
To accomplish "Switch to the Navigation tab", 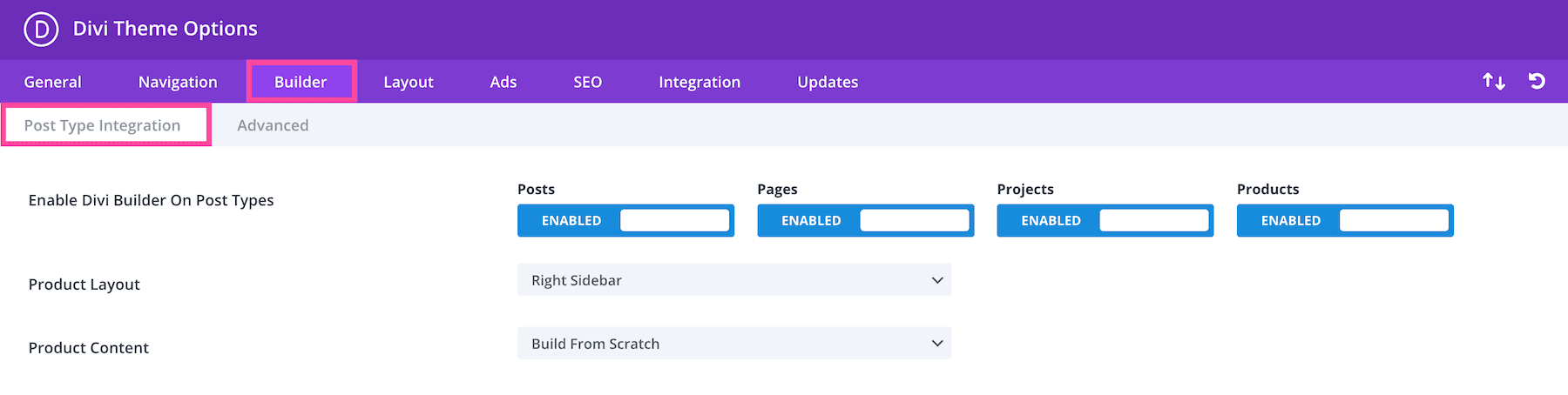I will point(178,82).
